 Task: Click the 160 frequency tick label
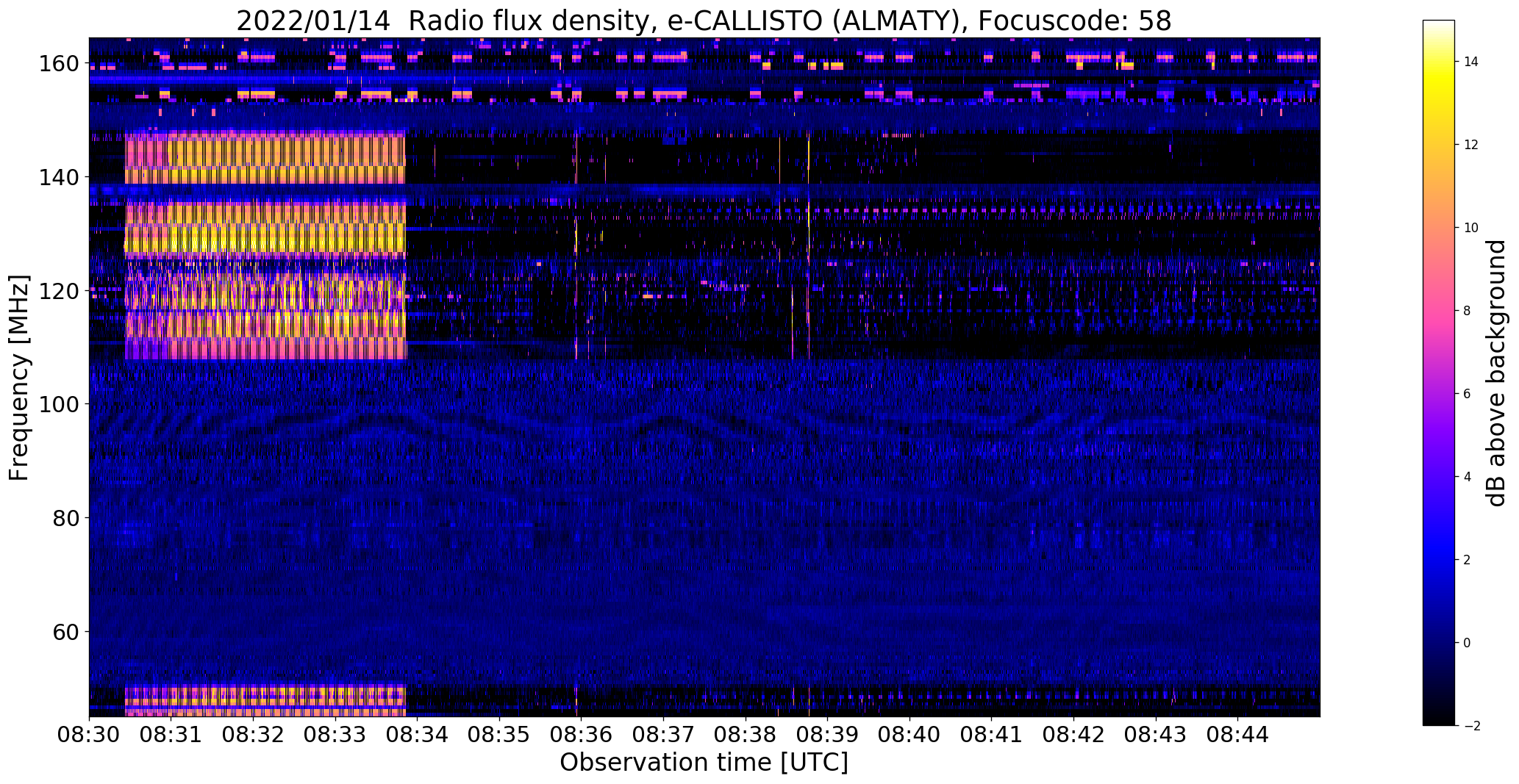tap(59, 64)
